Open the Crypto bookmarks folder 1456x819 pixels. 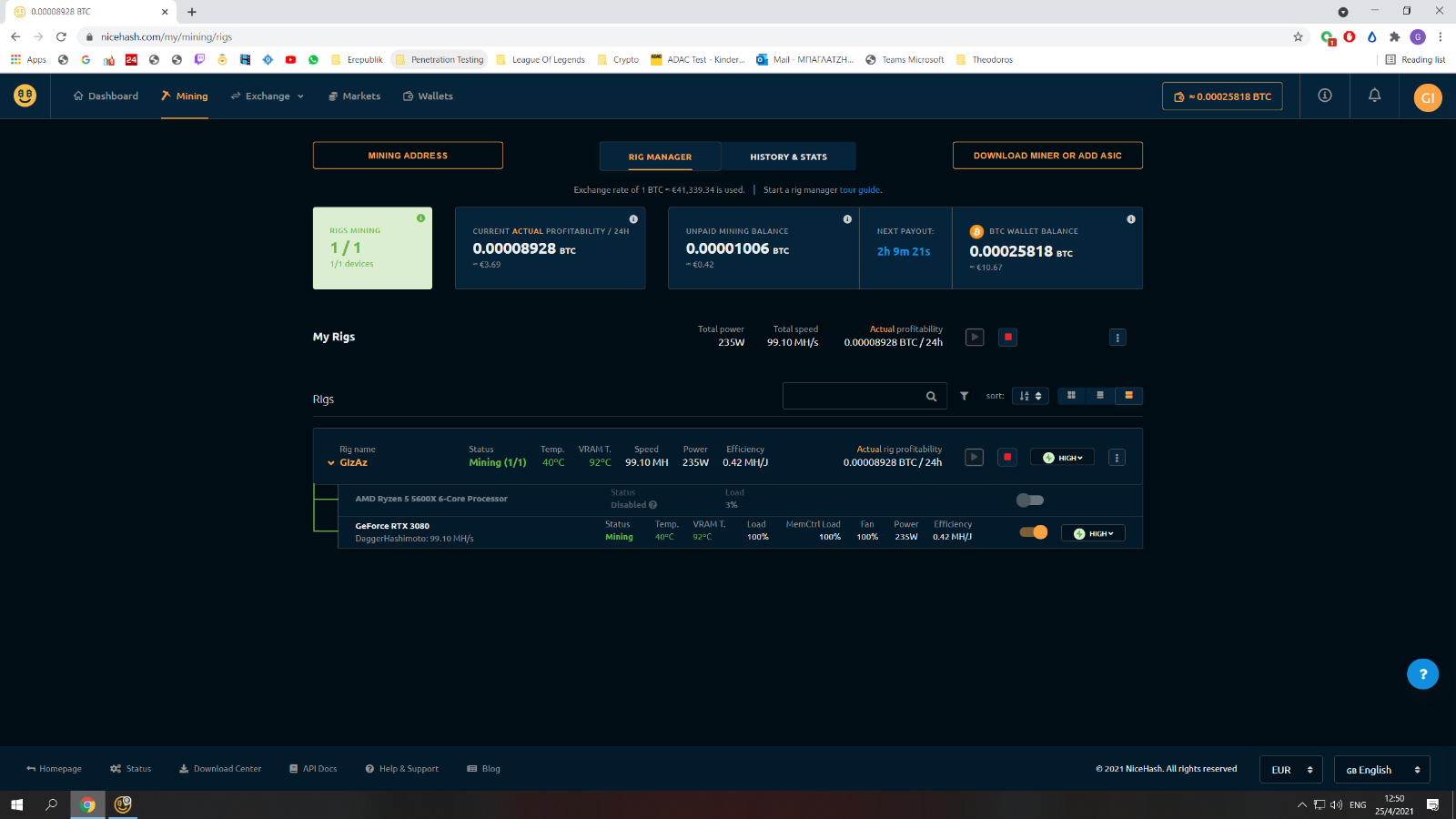(619, 60)
